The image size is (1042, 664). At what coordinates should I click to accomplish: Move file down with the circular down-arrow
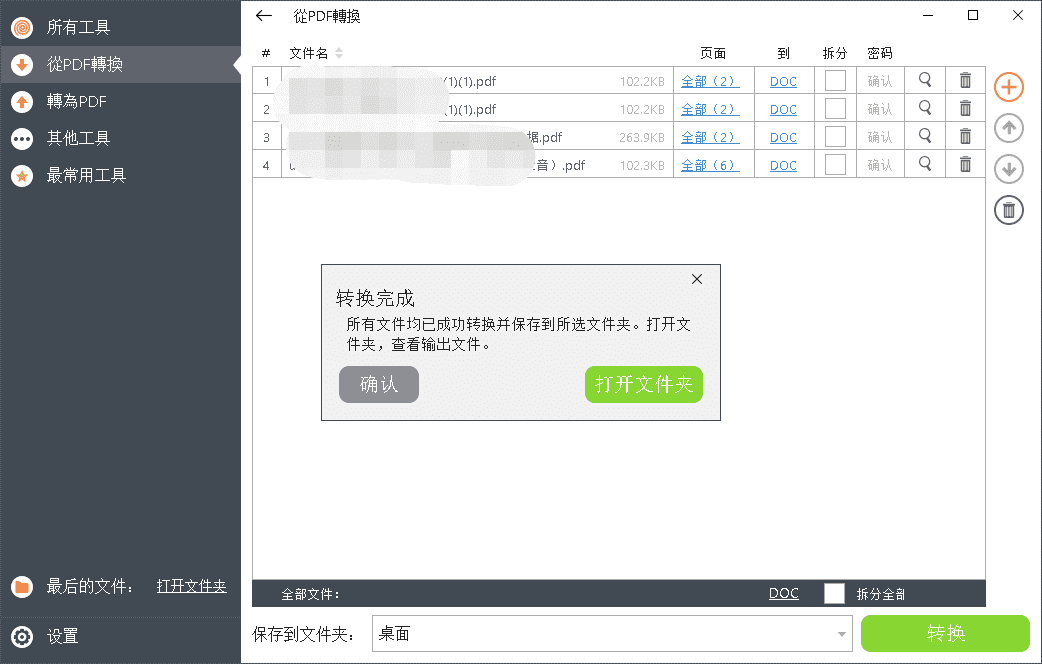point(1009,169)
